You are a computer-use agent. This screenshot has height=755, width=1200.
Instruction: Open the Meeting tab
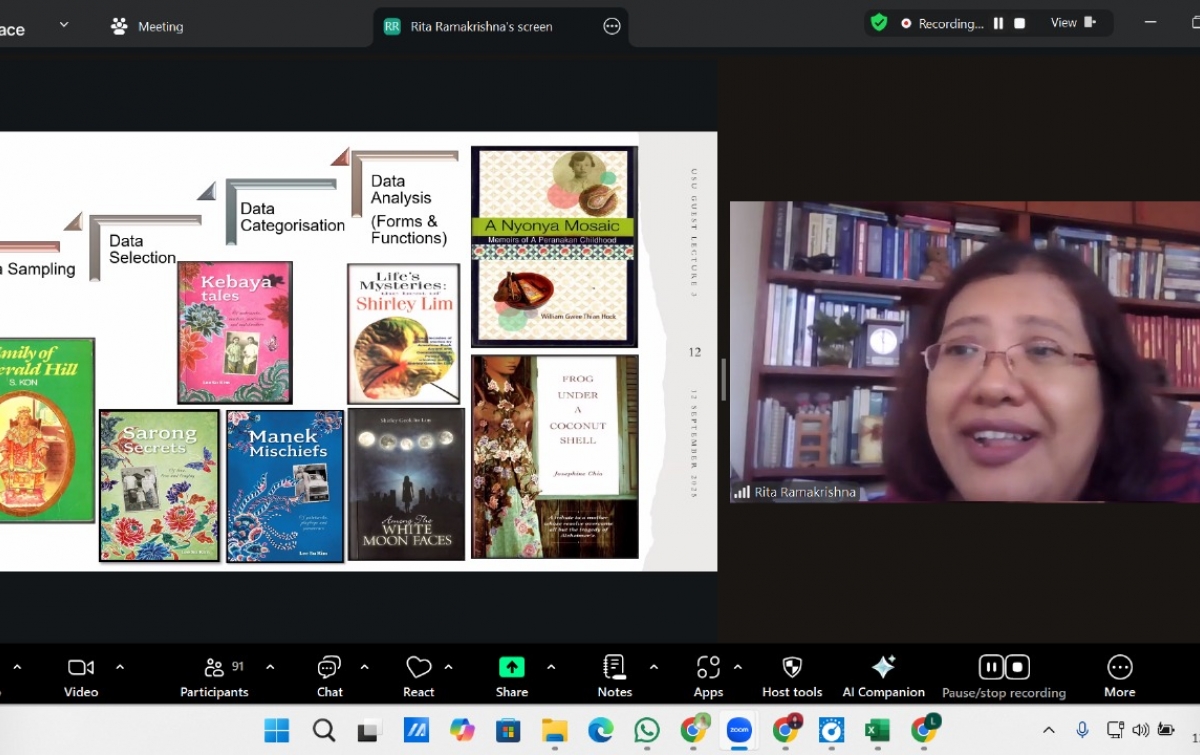148,27
